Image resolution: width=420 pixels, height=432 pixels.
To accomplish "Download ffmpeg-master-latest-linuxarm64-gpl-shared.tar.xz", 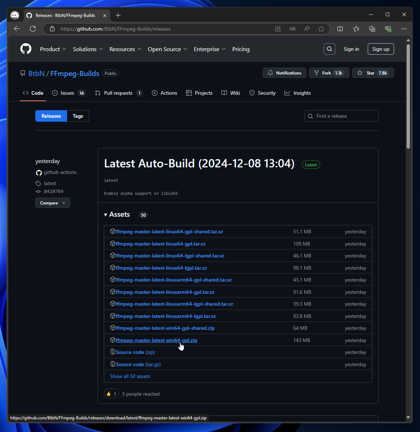I will (x=173, y=280).
